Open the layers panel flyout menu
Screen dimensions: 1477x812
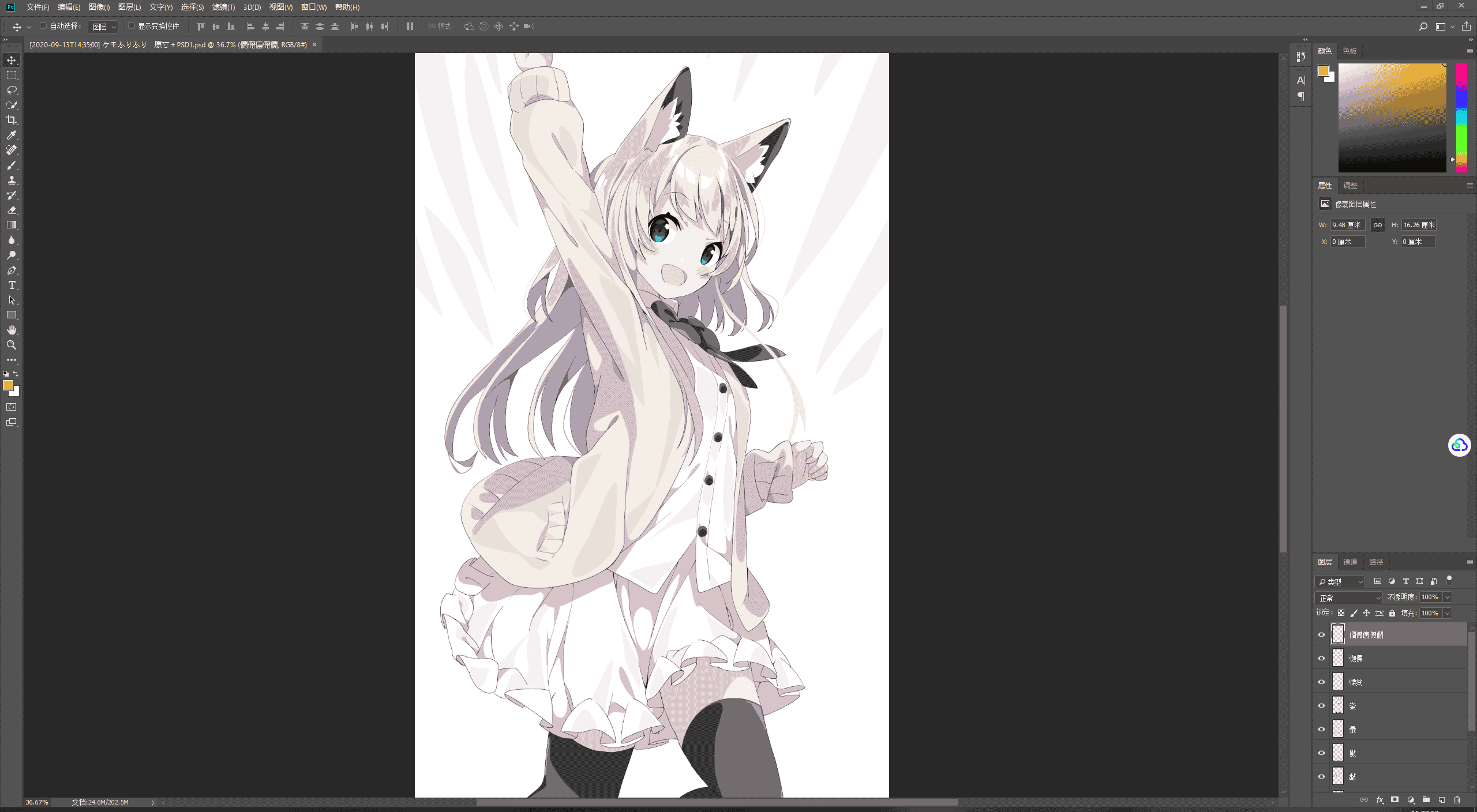(x=1469, y=562)
